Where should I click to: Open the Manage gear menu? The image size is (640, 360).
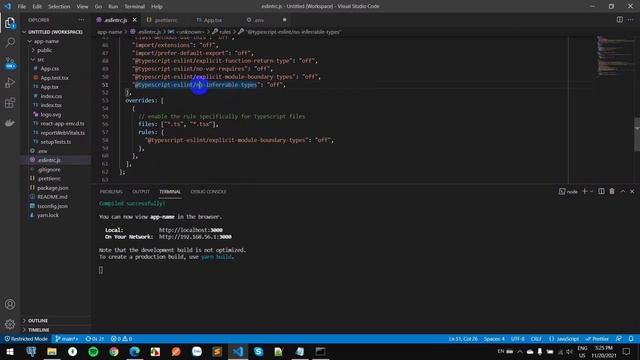pyautogui.click(x=10, y=324)
